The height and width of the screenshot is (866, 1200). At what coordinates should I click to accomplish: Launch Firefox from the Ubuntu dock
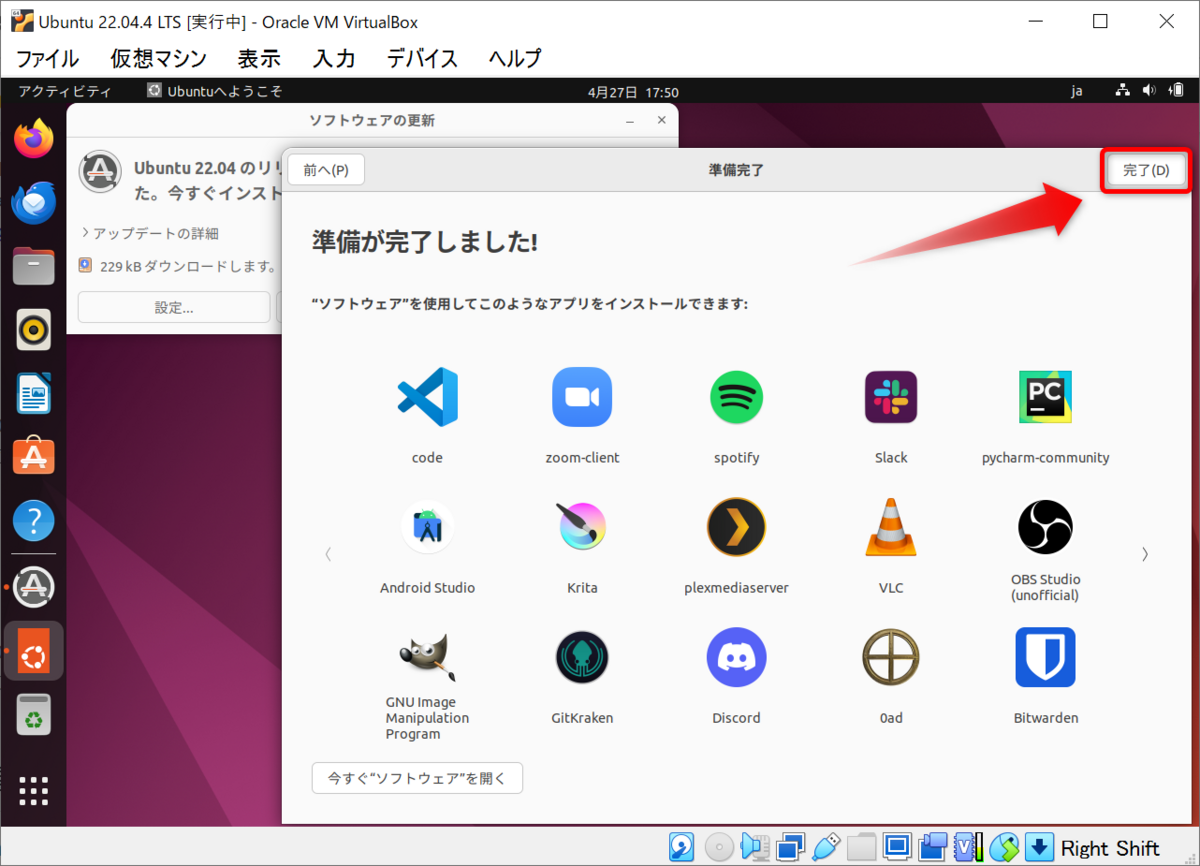(x=34, y=139)
